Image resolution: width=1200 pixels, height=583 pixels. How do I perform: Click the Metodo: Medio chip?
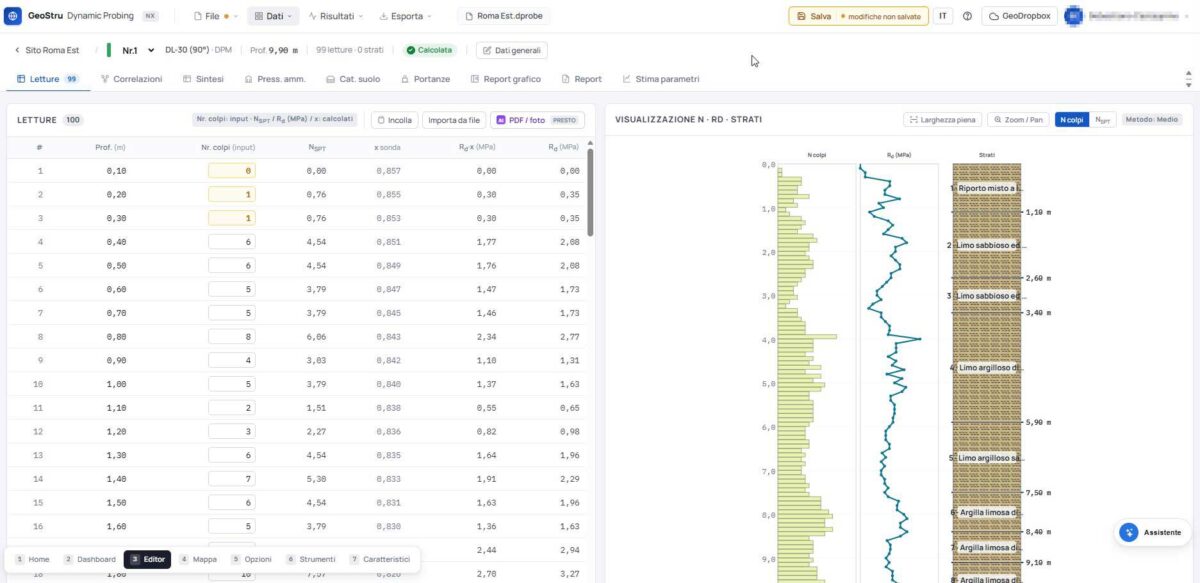[1151, 119]
